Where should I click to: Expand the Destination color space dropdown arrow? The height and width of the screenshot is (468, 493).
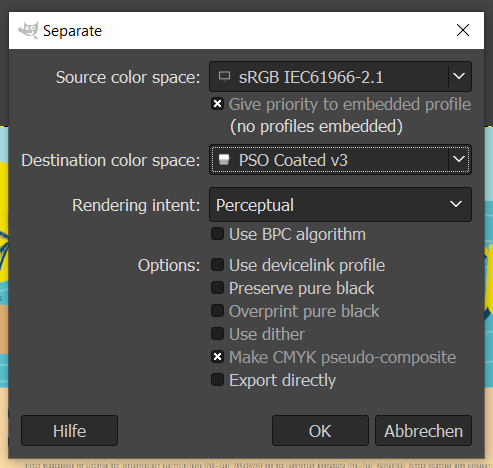pyautogui.click(x=459, y=159)
